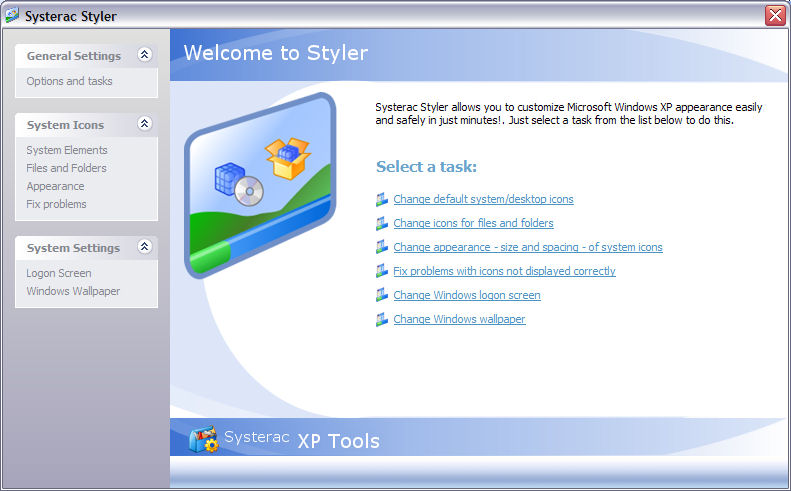The width and height of the screenshot is (791, 491).
Task: Open Change Windows wallpaper link
Action: pos(459,319)
